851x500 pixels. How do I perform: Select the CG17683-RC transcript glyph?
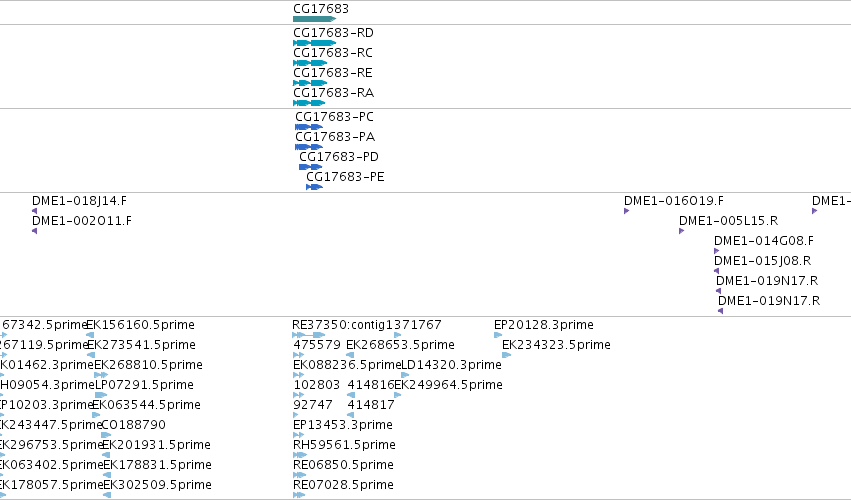[310, 63]
